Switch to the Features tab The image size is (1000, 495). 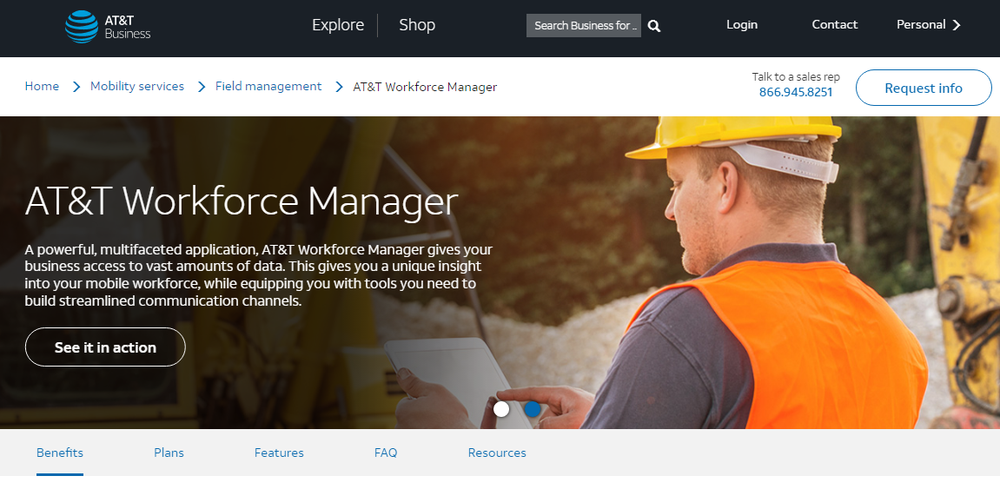tap(279, 453)
